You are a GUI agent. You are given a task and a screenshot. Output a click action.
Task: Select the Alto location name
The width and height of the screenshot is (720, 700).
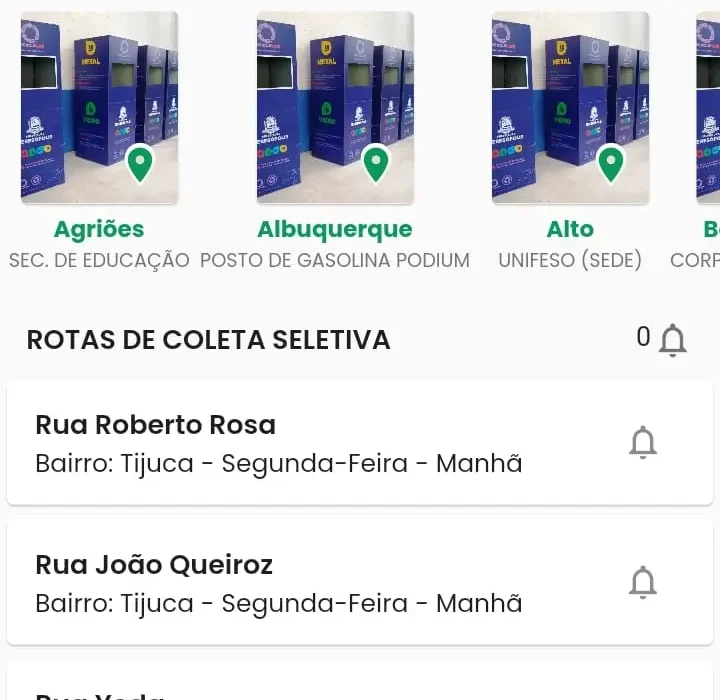(x=570, y=229)
